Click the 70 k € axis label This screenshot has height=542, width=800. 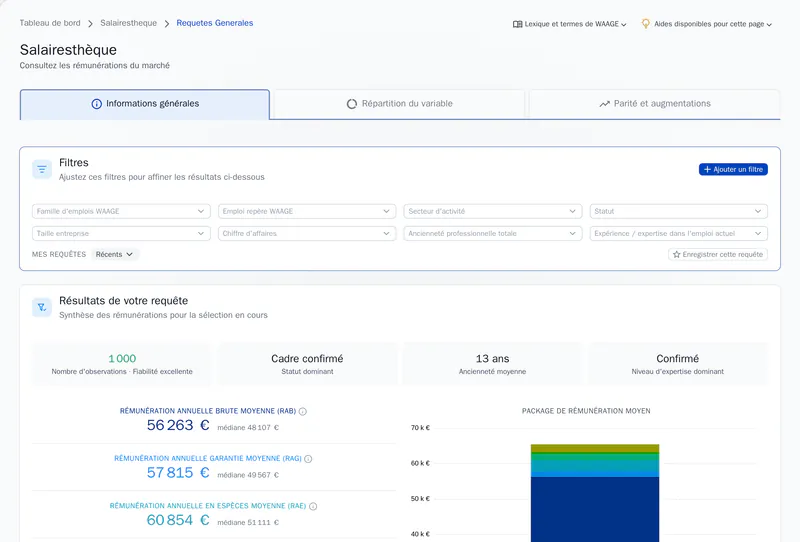coord(420,428)
